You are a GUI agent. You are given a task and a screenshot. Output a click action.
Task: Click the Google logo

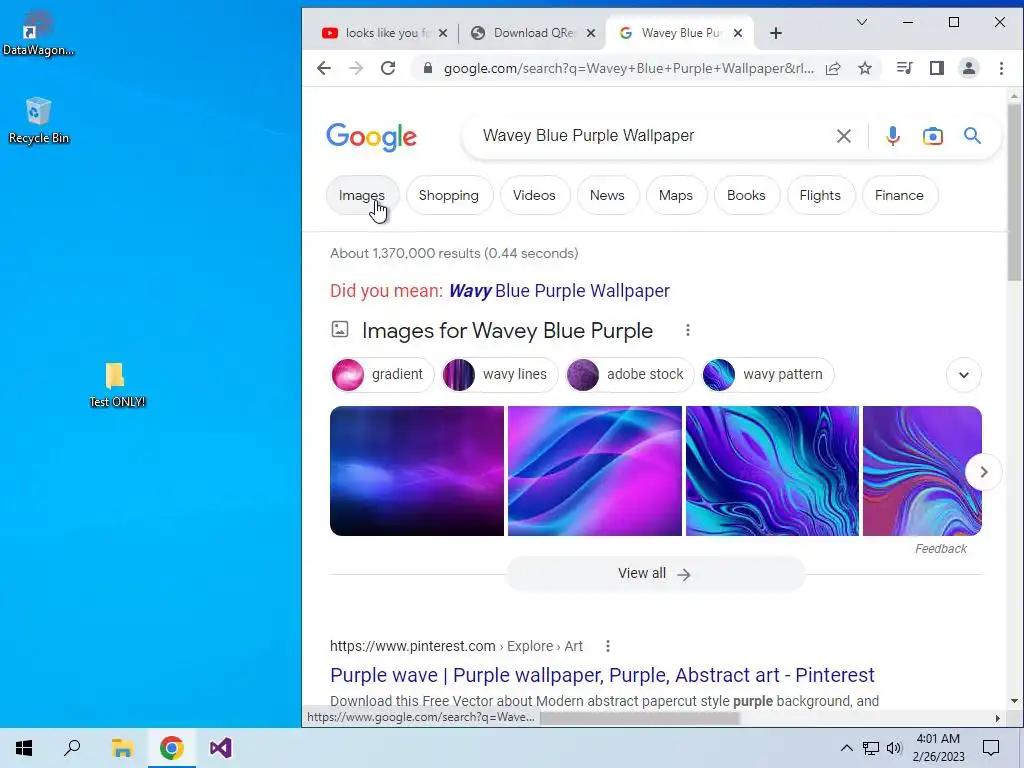[x=371, y=137]
